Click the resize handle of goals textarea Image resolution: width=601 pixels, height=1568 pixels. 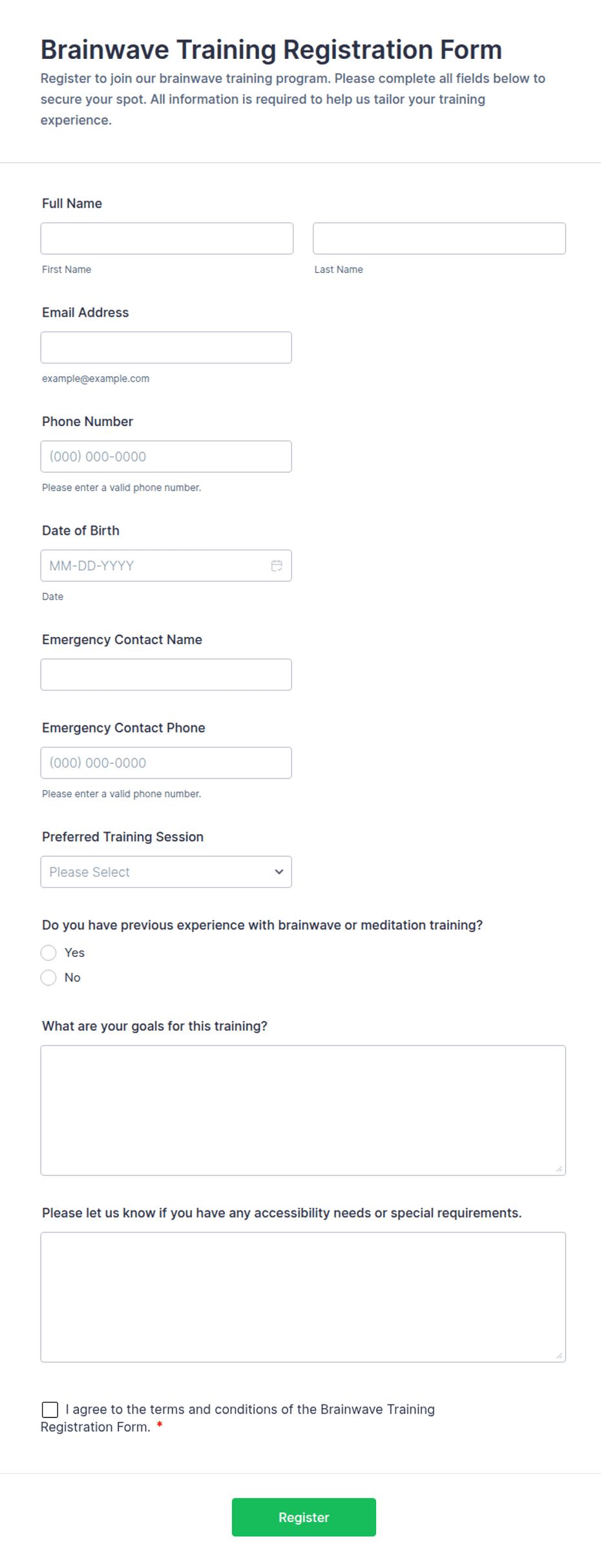point(559,1168)
